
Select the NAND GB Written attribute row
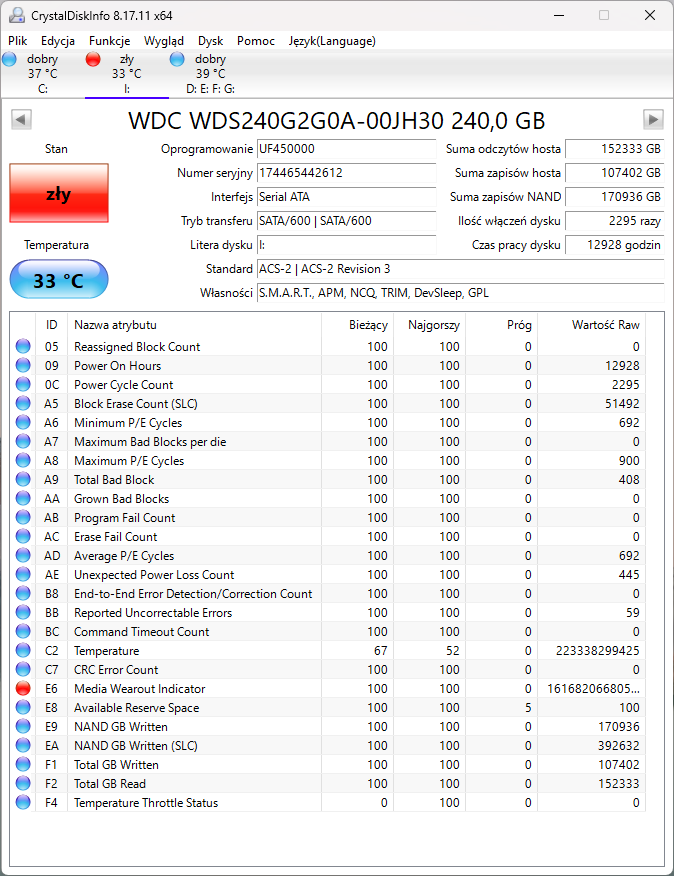click(x=328, y=726)
